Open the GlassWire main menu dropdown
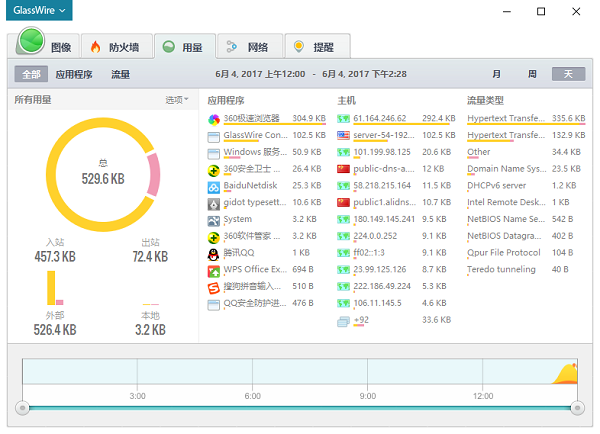 40,11
